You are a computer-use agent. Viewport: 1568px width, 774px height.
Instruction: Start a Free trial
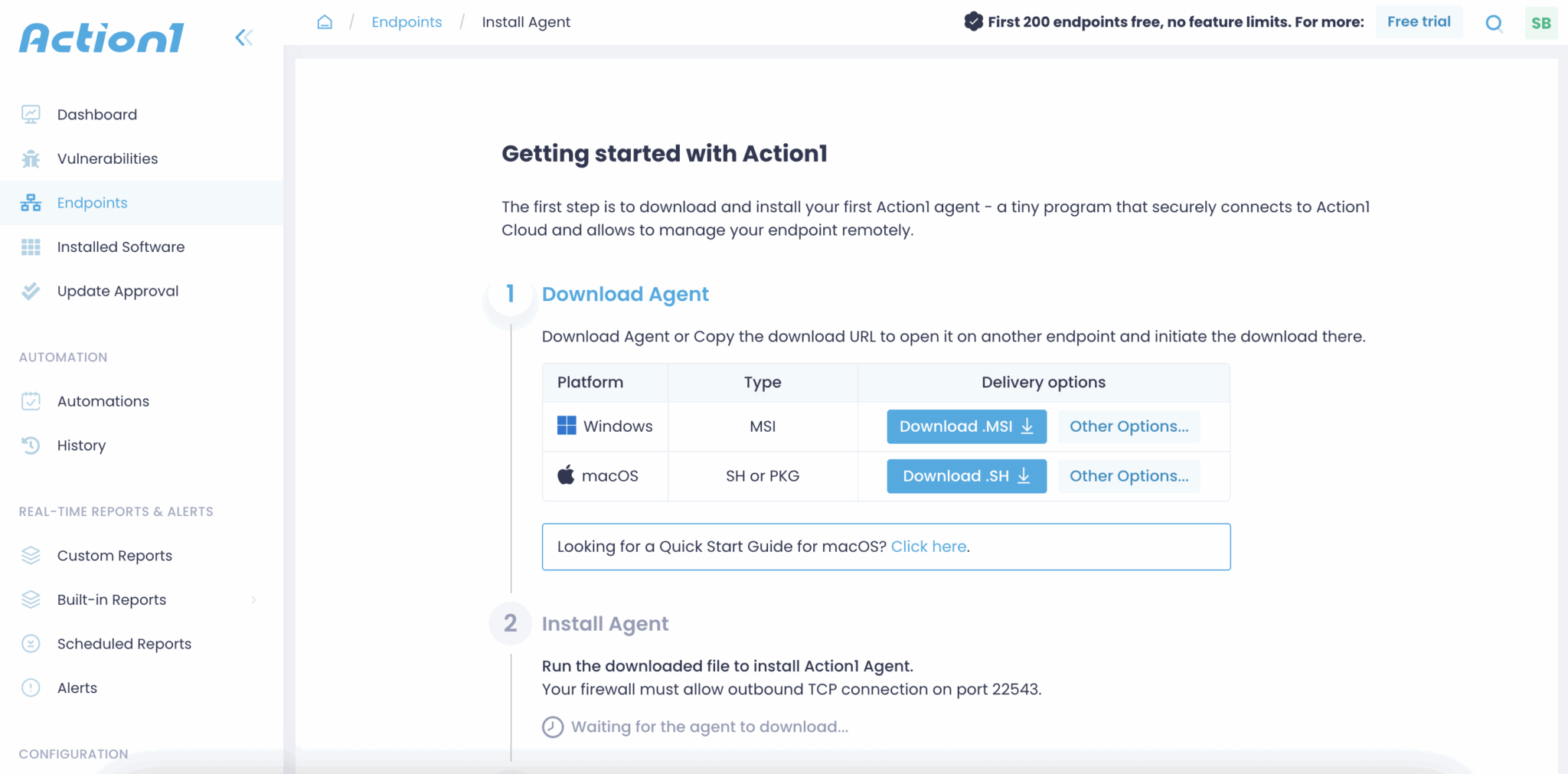coord(1419,21)
